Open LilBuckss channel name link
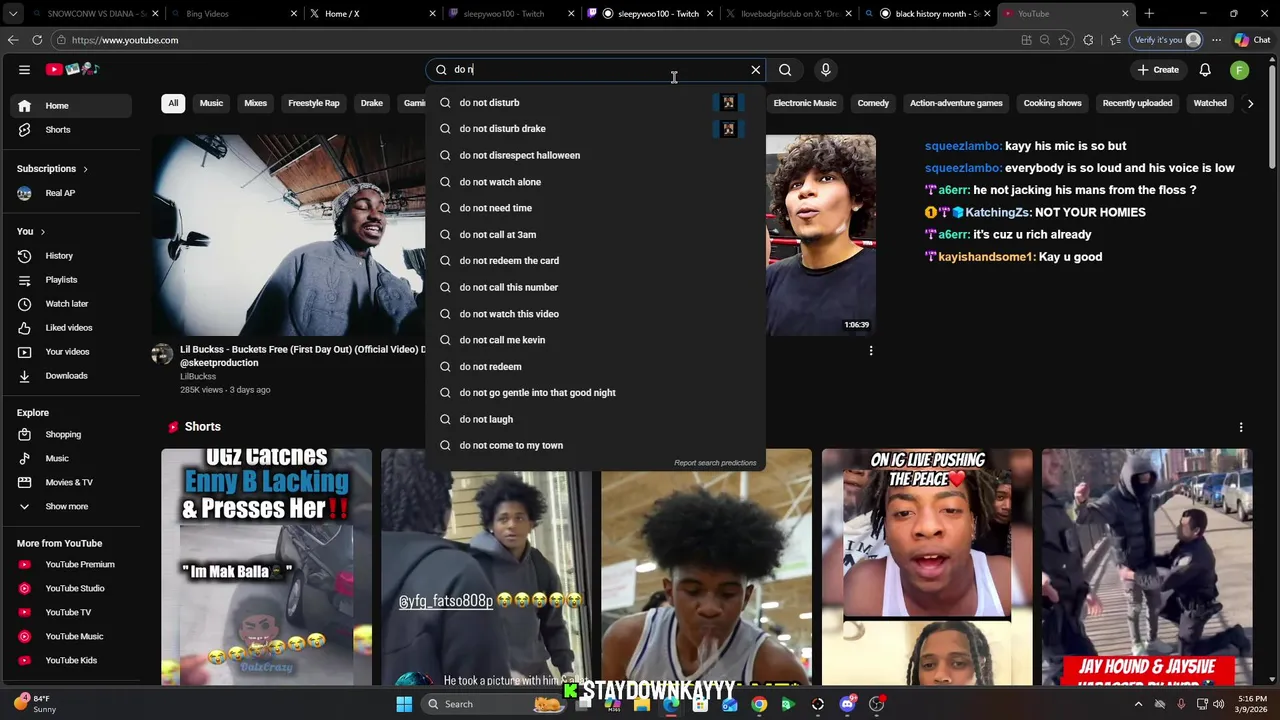This screenshot has width=1280, height=720. (198, 377)
